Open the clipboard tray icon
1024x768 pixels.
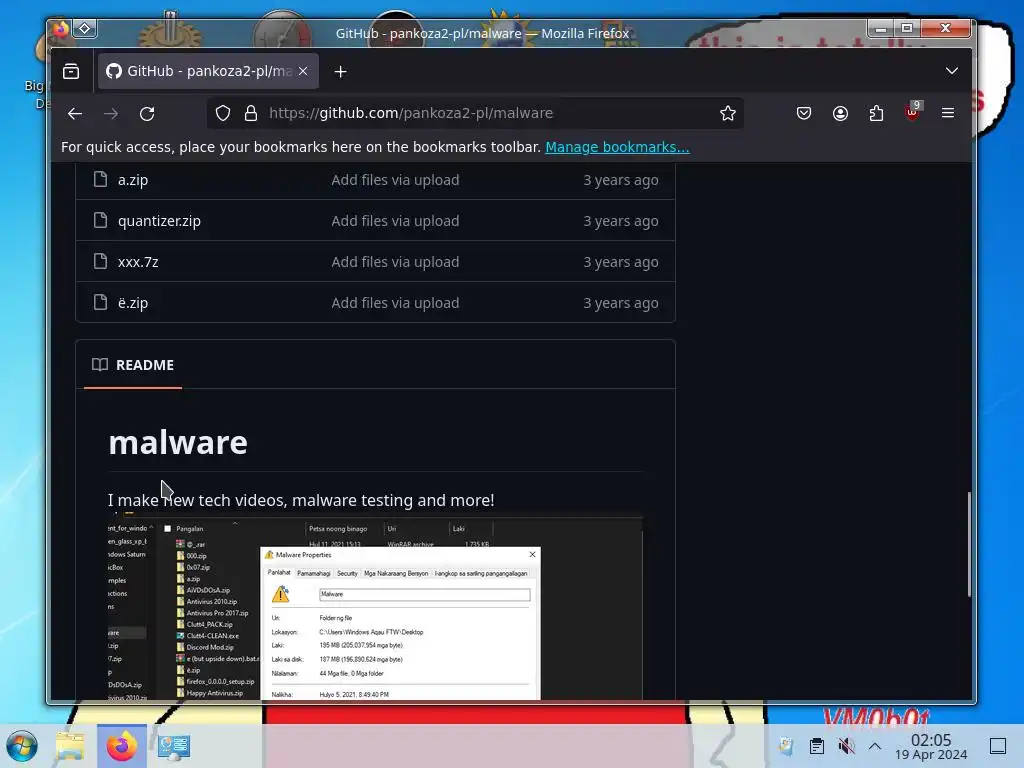pyautogui.click(x=816, y=746)
